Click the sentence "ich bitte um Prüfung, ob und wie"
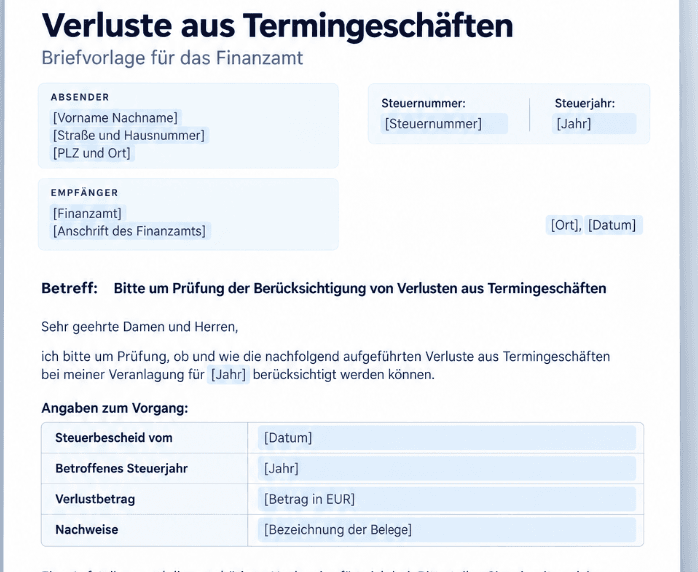The width and height of the screenshot is (698, 572). coord(140,357)
